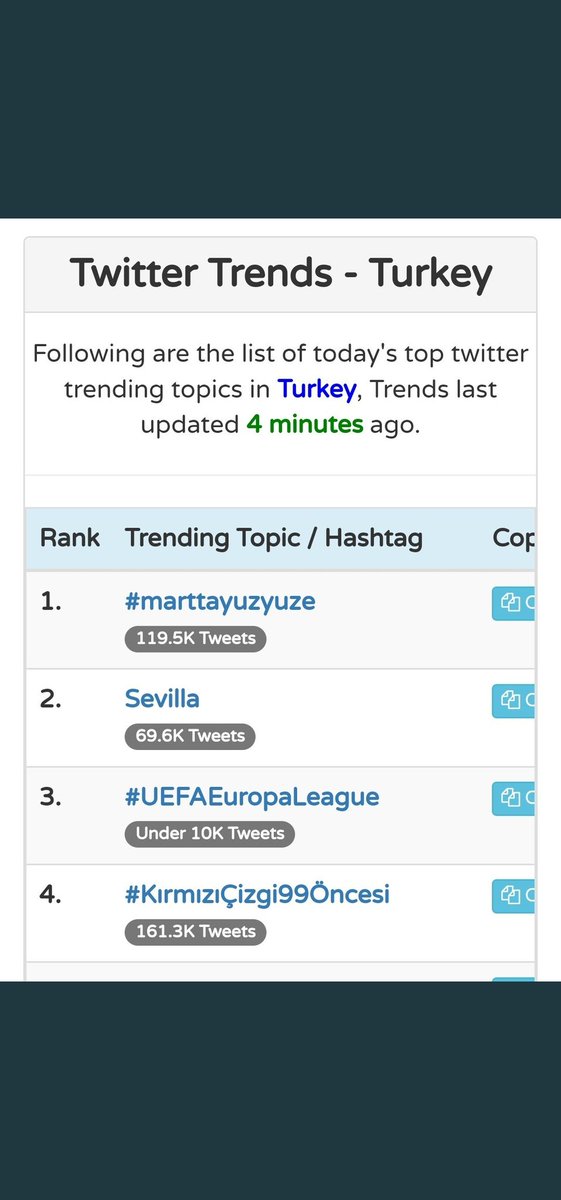
Task: Click rank number 1. in the table
Action: point(51,601)
